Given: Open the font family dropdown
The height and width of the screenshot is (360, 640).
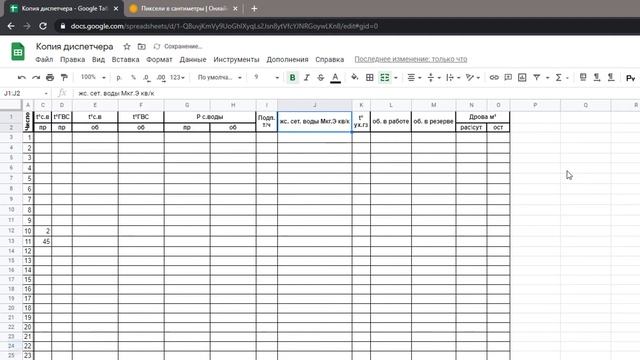Looking at the screenshot, I should pos(220,78).
